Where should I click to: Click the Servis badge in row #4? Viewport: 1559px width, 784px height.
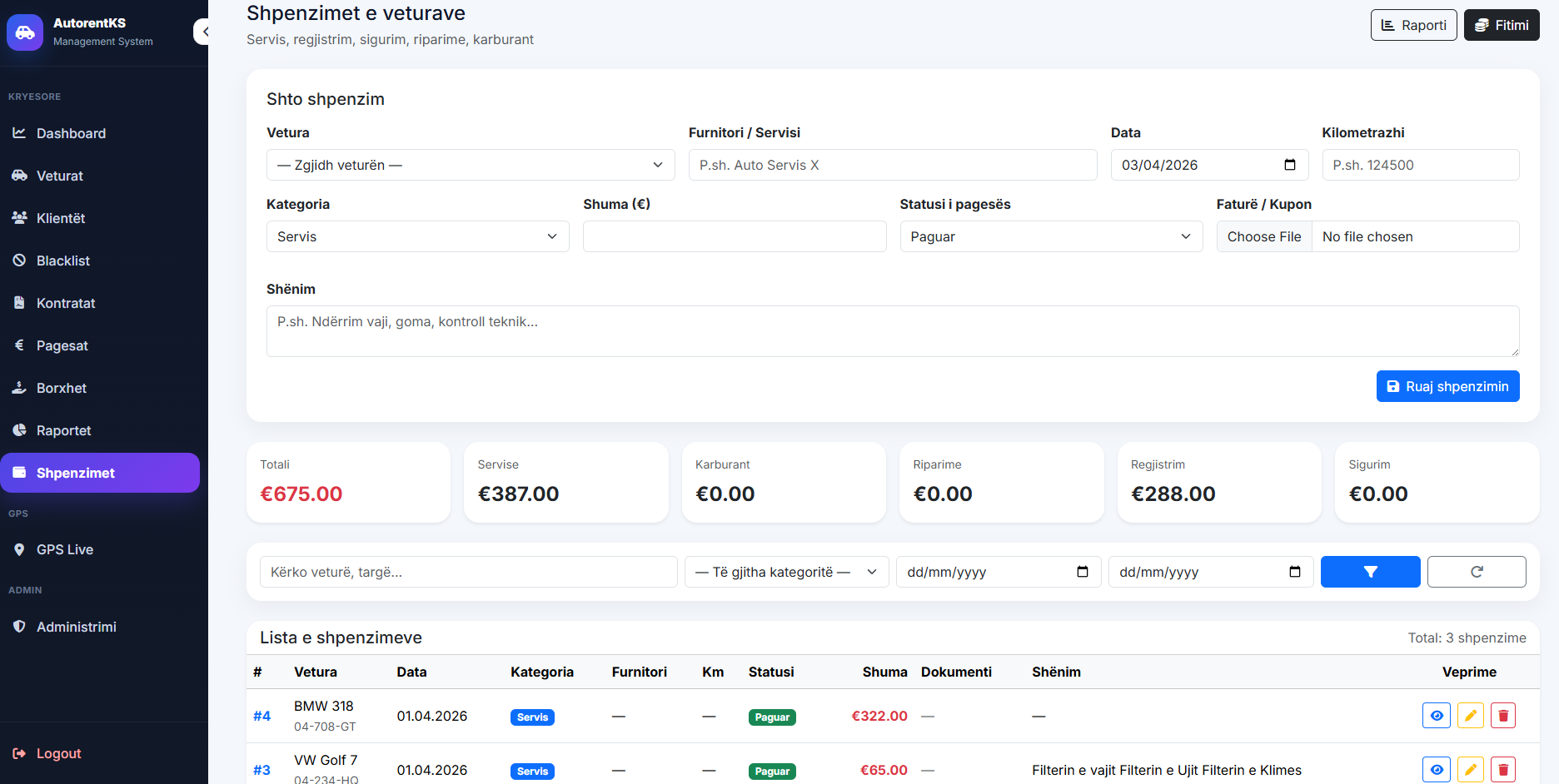(532, 717)
